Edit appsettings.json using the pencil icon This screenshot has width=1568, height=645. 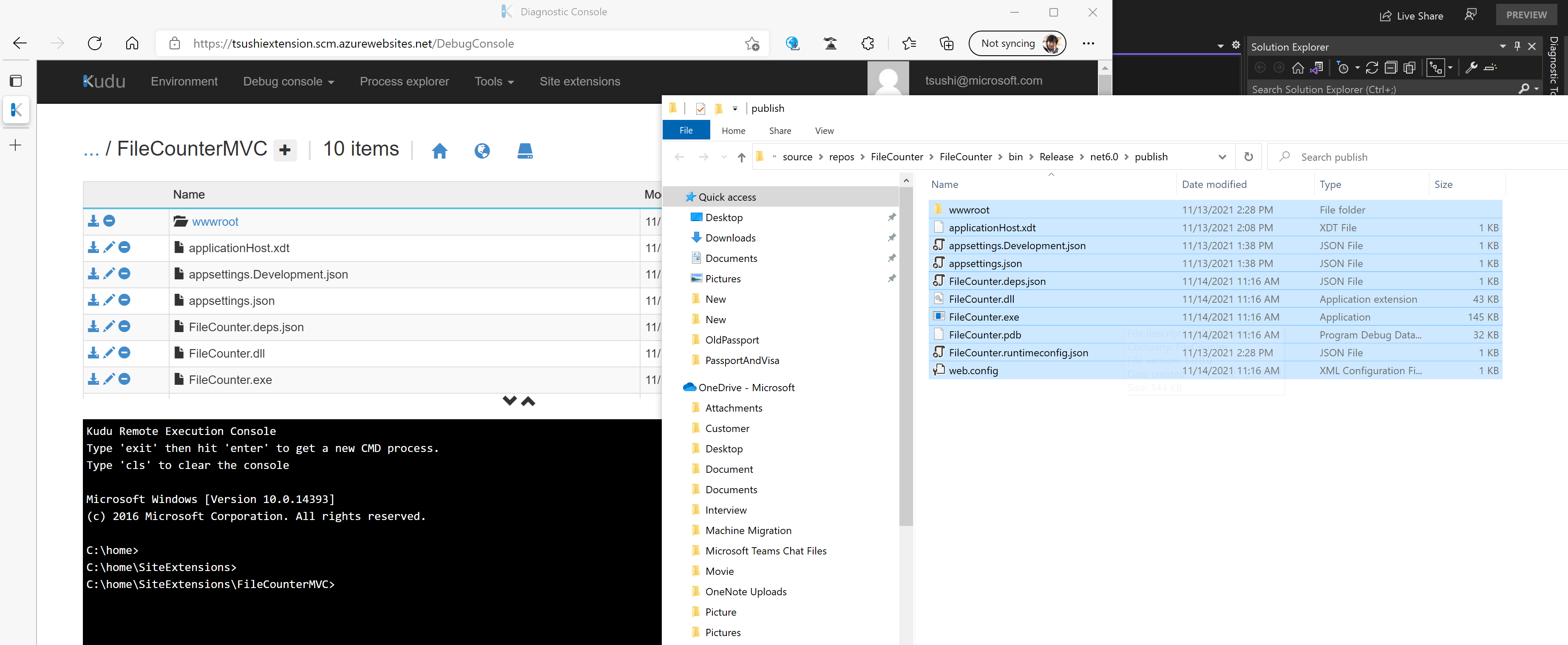point(109,300)
